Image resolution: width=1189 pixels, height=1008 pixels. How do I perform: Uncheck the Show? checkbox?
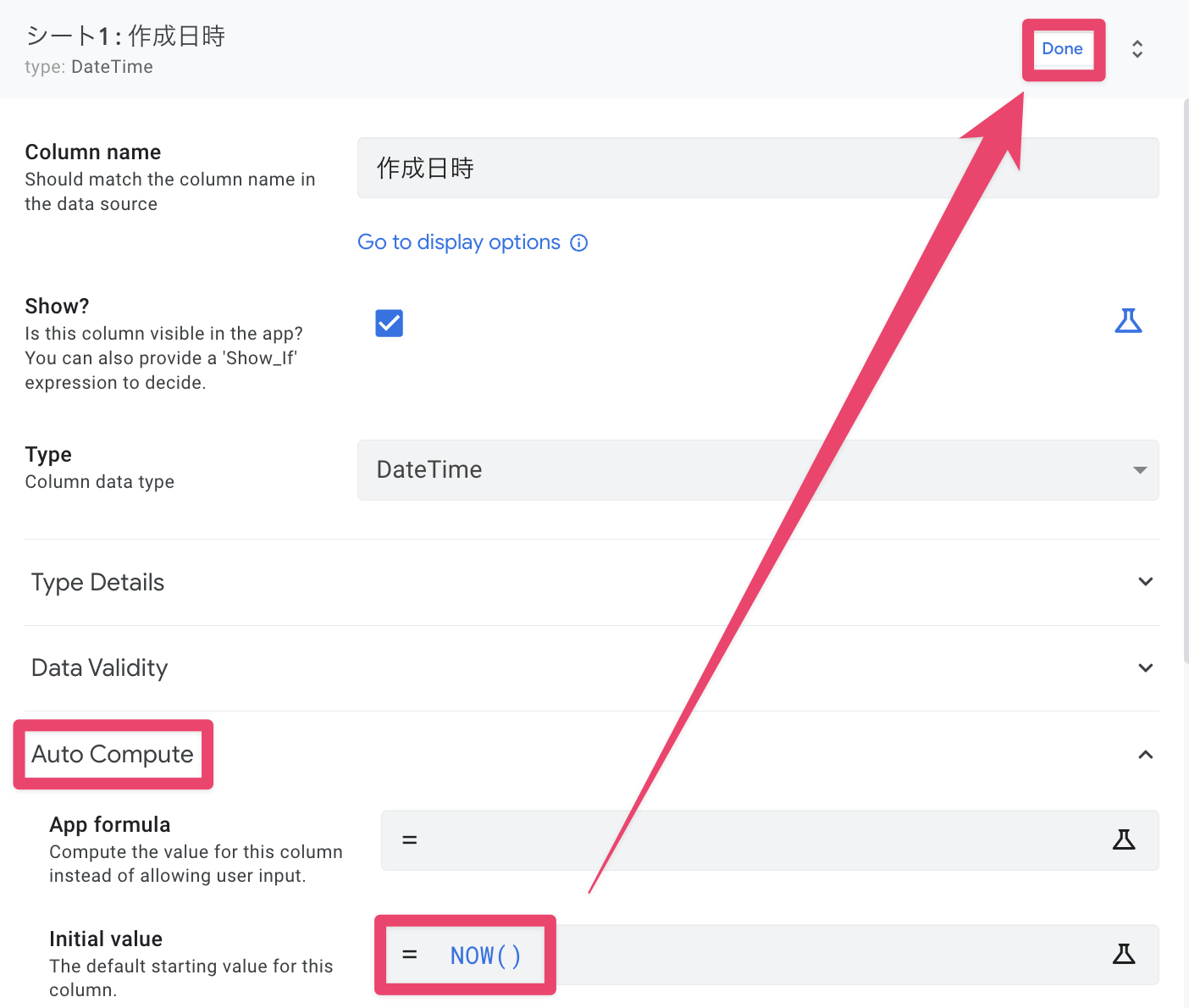[390, 323]
